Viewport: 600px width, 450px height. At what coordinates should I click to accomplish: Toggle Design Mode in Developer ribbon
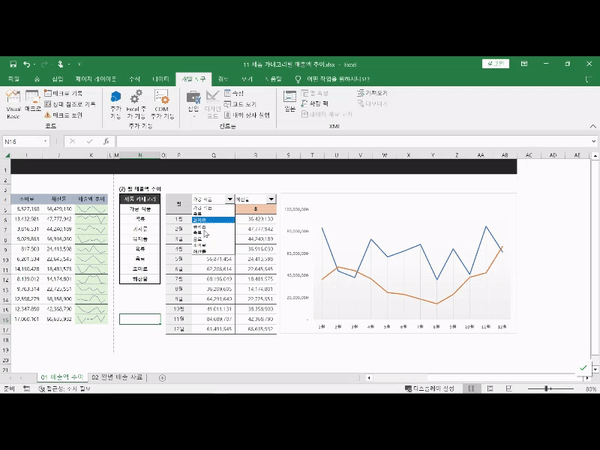pyautogui.click(x=212, y=103)
